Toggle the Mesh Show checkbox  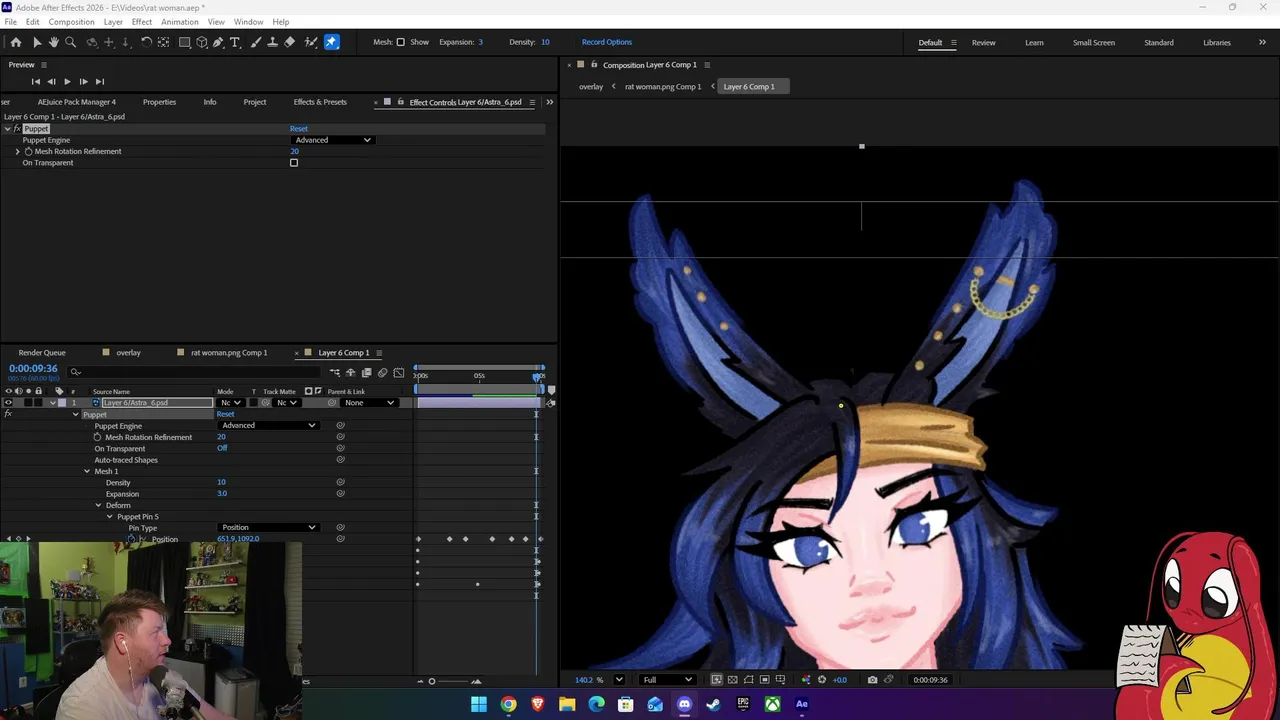[401, 42]
